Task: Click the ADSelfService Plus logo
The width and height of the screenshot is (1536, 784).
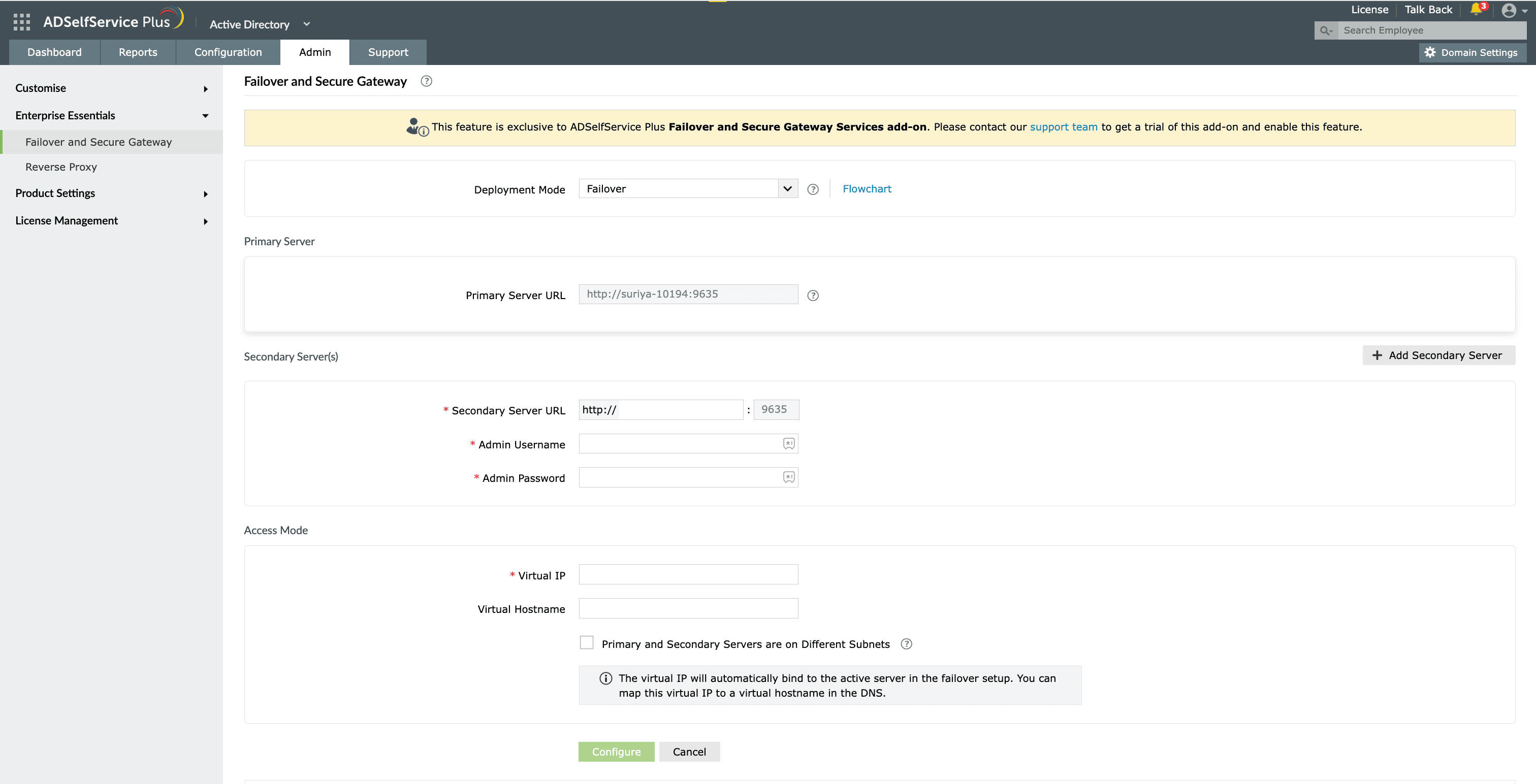Action: 113,20
